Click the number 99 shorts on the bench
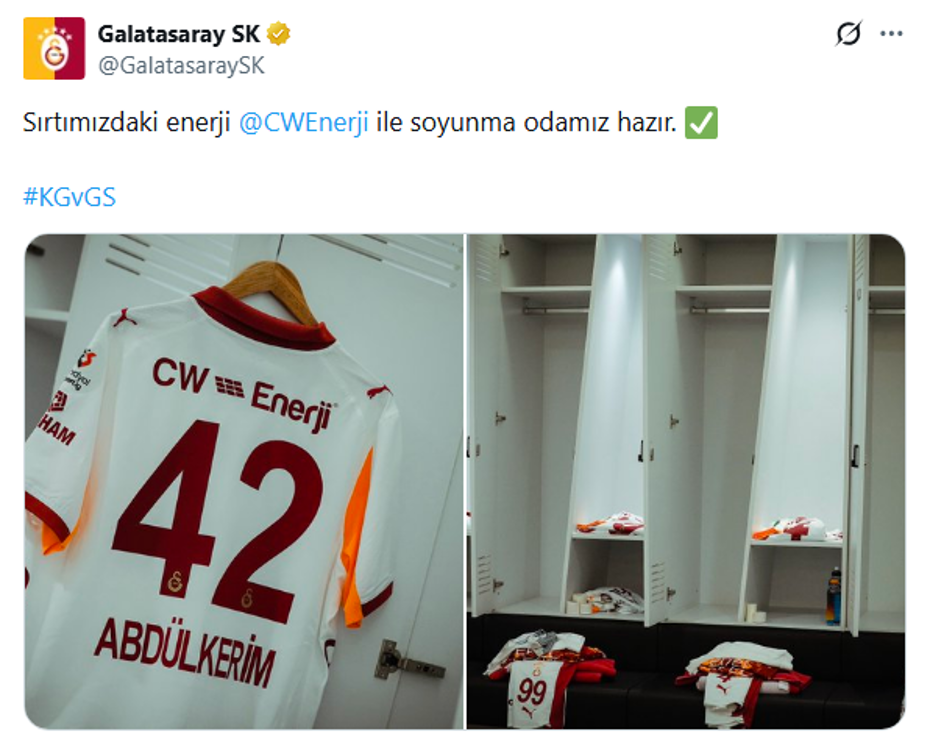Viewport: 930px width, 747px height. coord(531,692)
